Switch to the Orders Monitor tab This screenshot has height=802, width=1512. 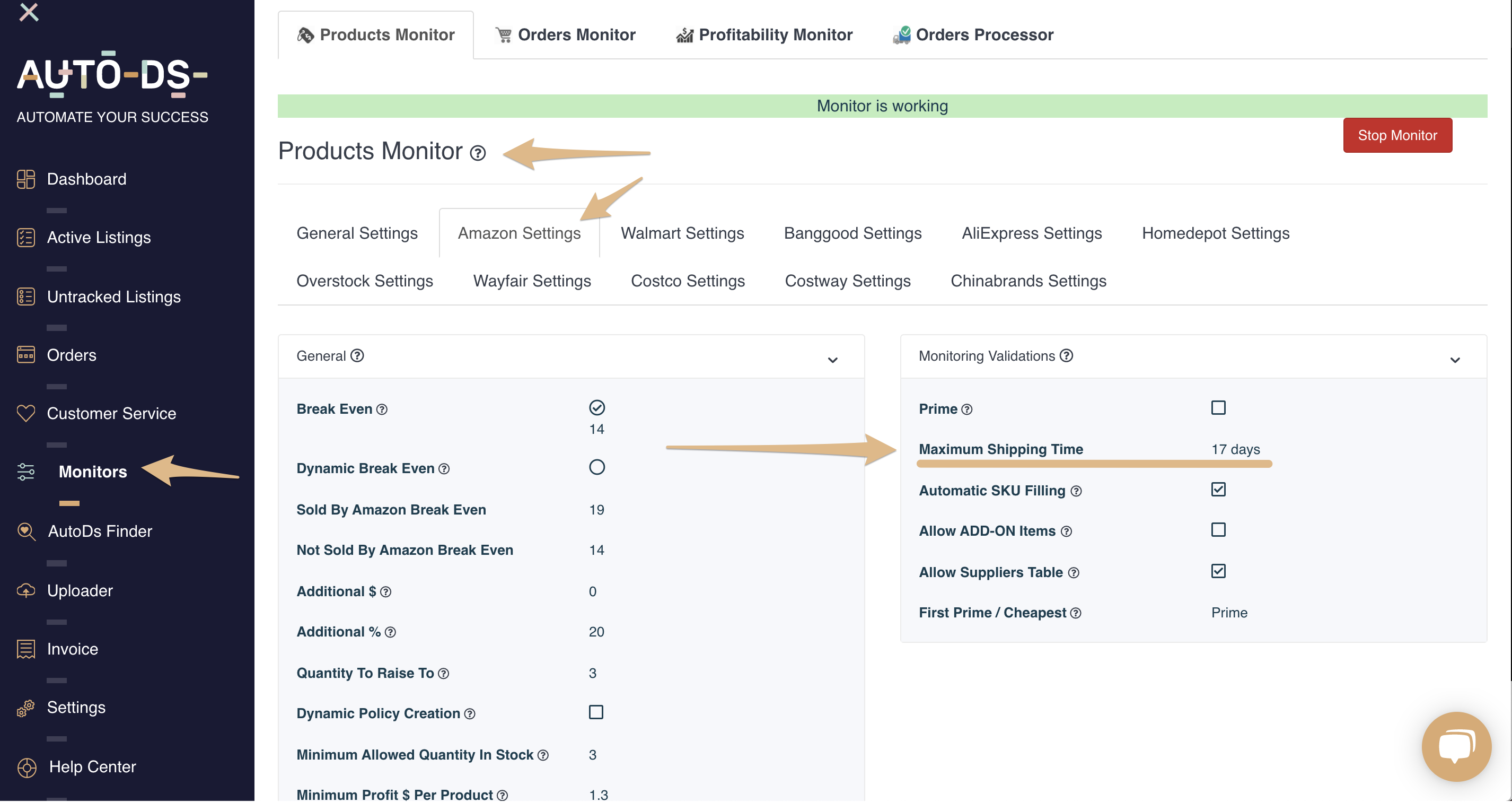click(565, 34)
